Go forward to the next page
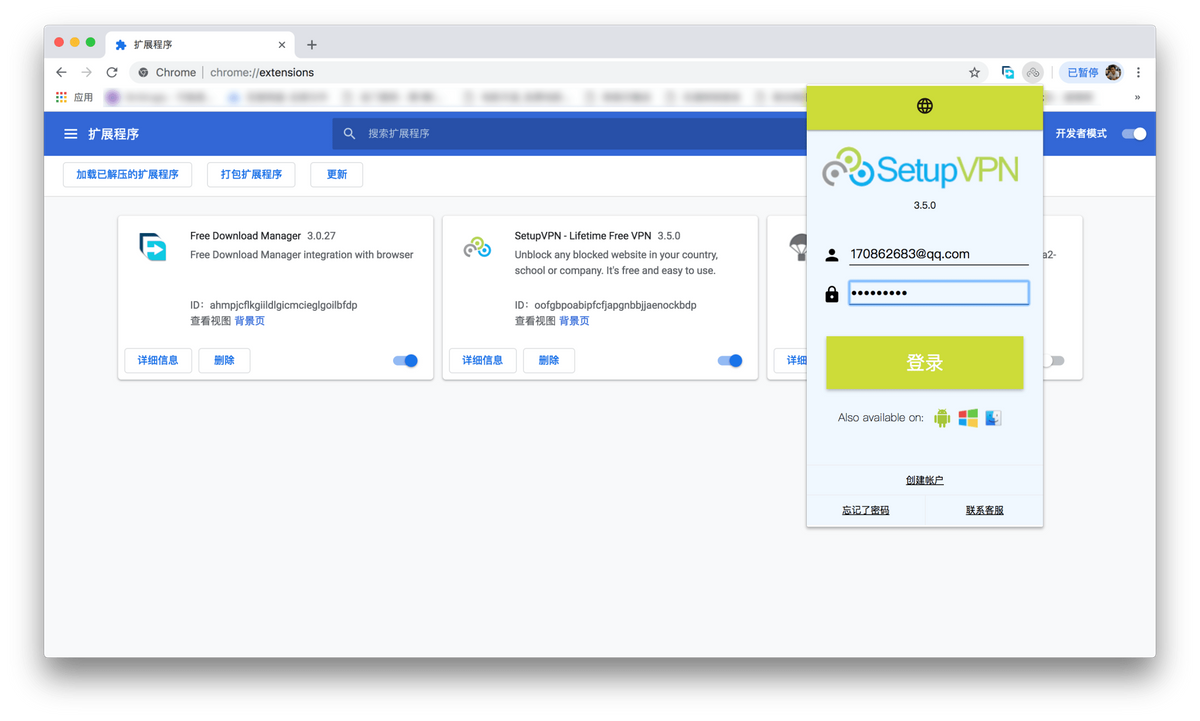Screen dimensions: 1200x721 point(86,72)
